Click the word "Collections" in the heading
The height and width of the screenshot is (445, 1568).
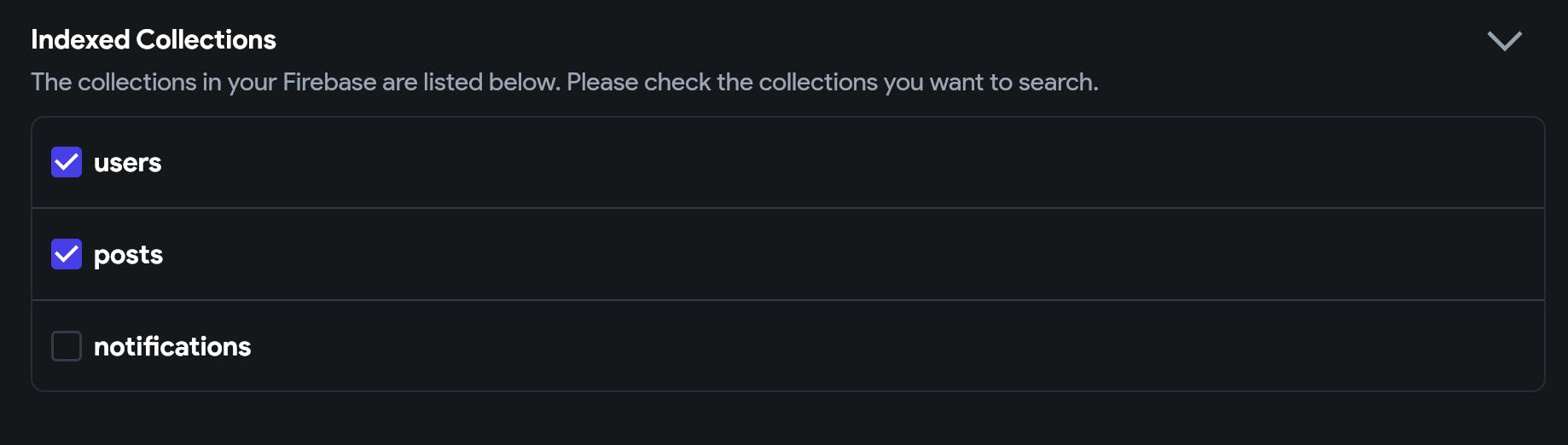tap(206, 39)
